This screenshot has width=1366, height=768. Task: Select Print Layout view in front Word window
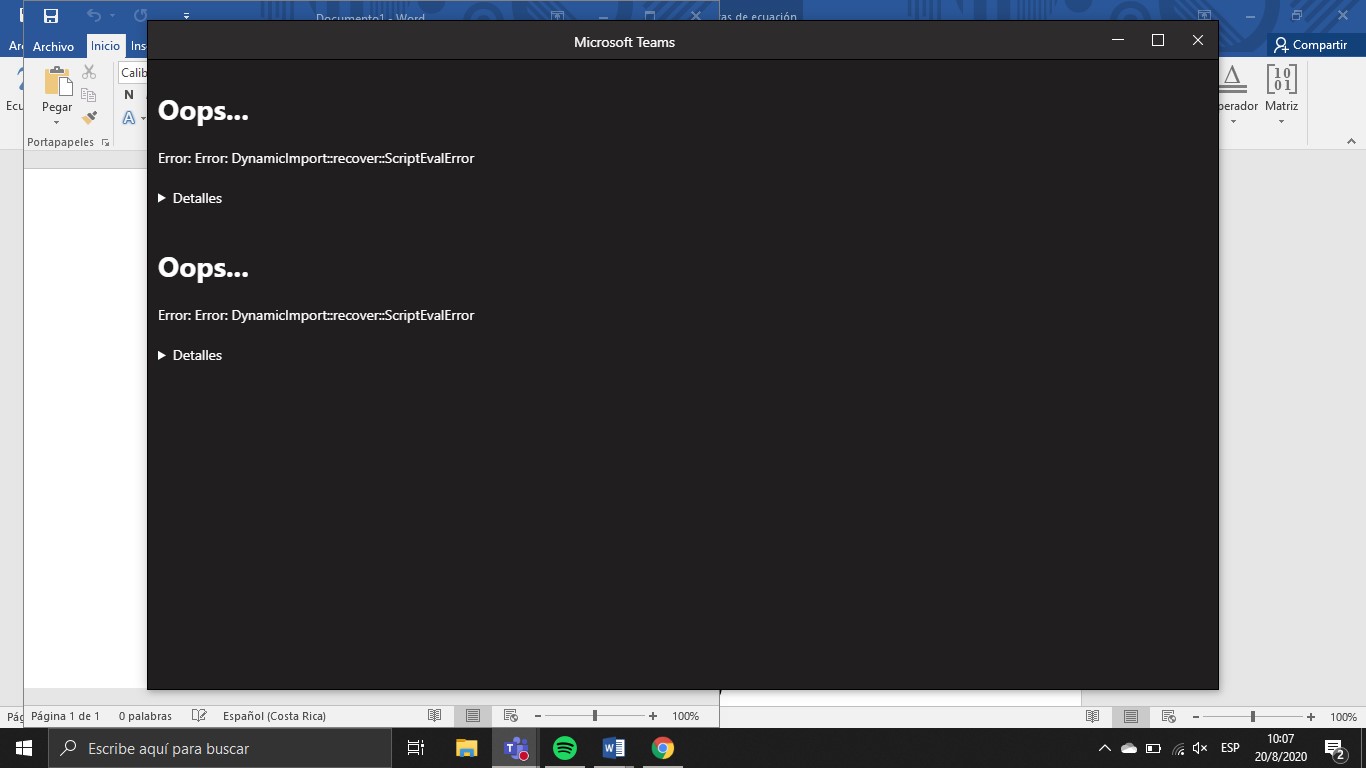tap(473, 716)
